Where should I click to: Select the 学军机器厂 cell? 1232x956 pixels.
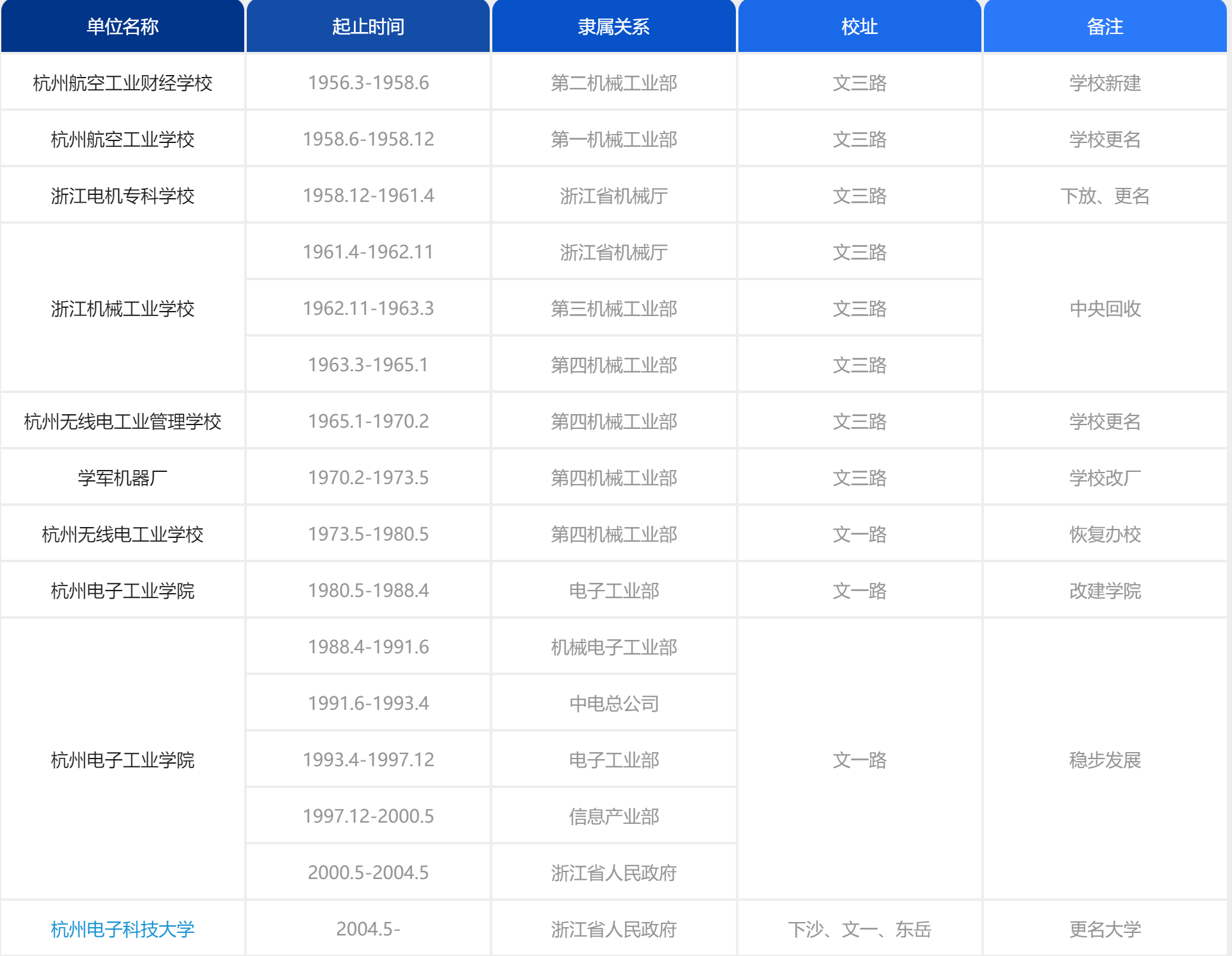(x=122, y=476)
